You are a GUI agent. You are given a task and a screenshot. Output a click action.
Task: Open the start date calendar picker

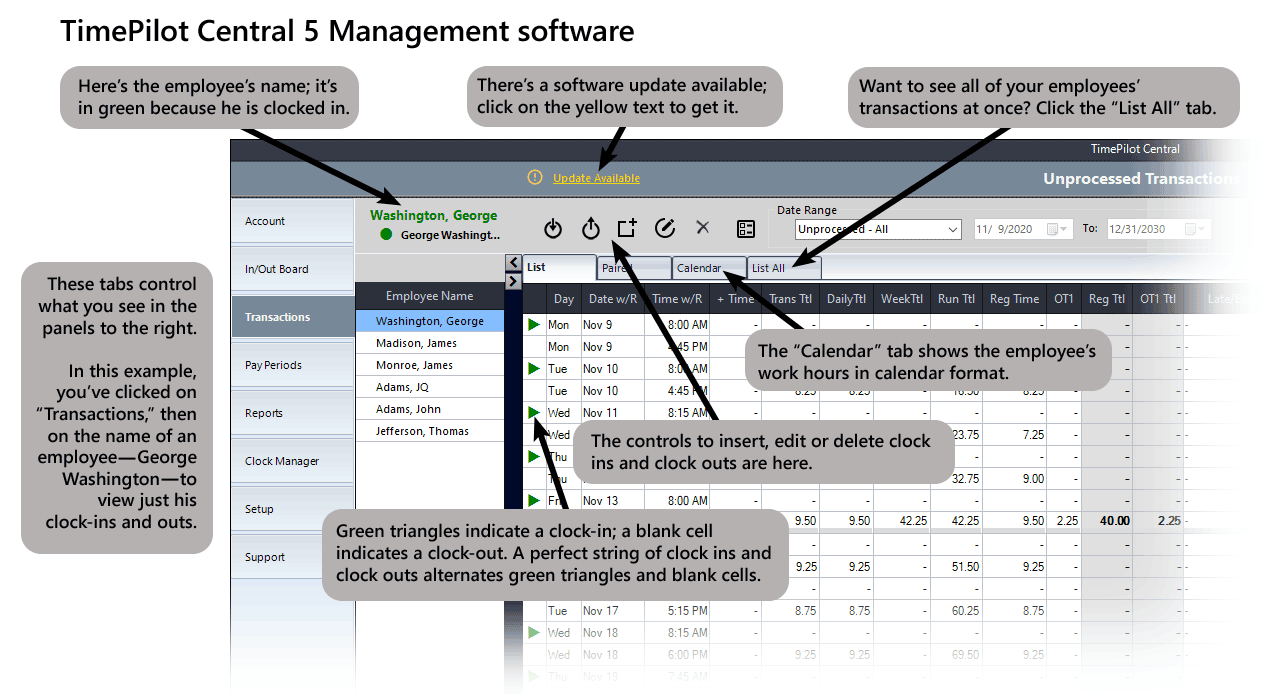(x=1054, y=229)
